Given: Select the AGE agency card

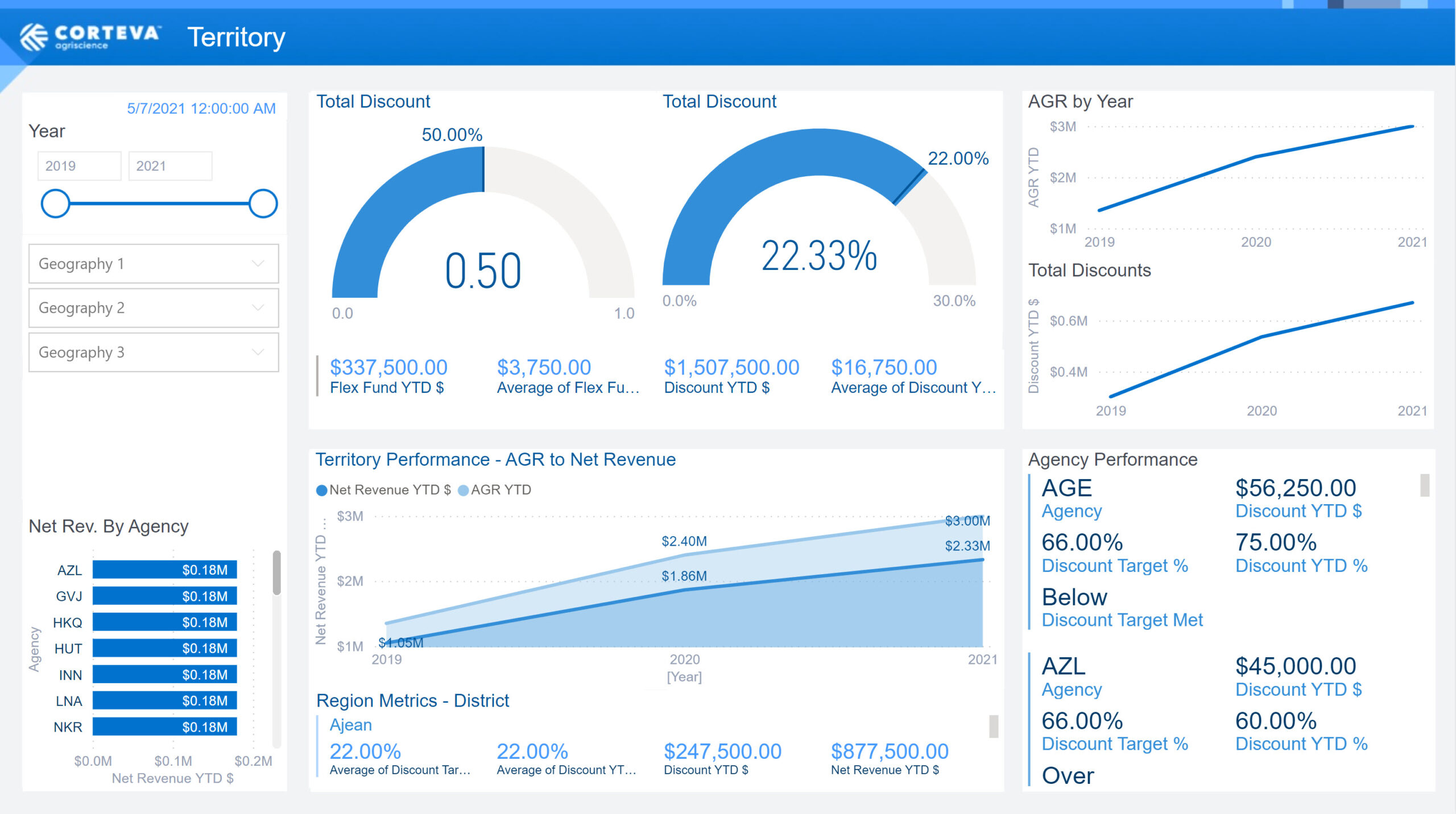Looking at the screenshot, I should pyautogui.click(x=1067, y=489).
